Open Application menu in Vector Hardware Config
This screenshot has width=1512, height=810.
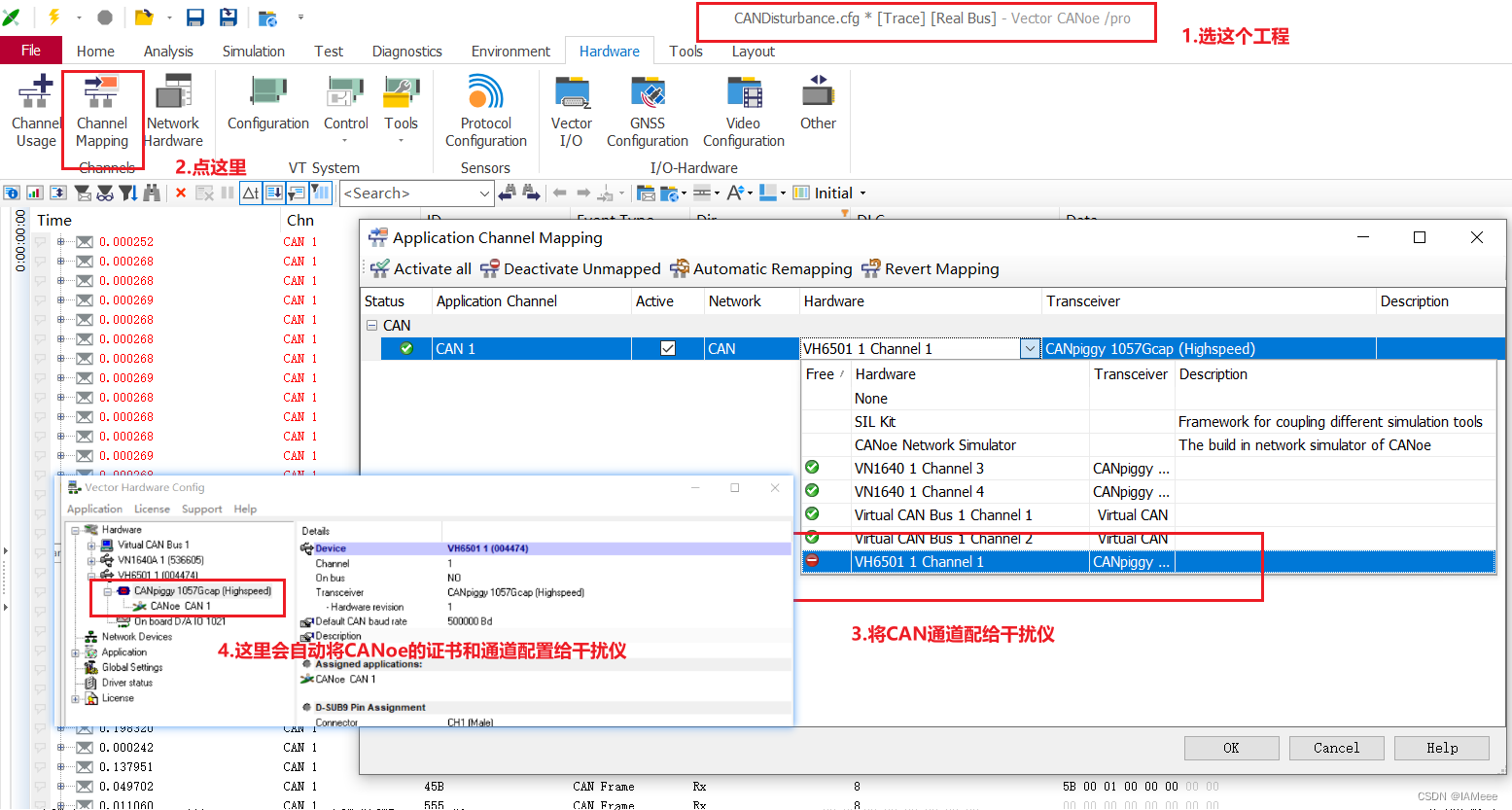(x=94, y=509)
